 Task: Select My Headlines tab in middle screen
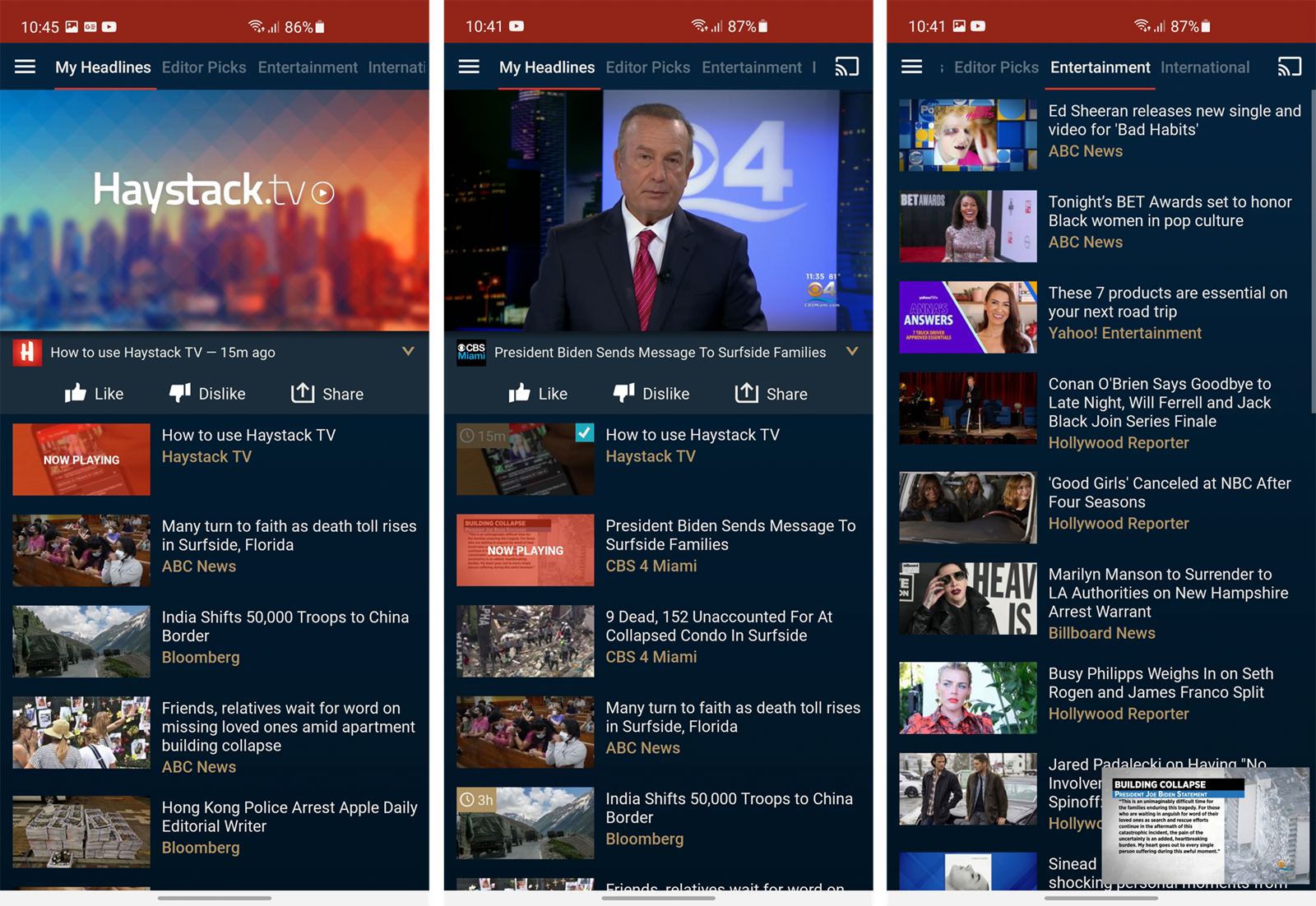coord(547,67)
